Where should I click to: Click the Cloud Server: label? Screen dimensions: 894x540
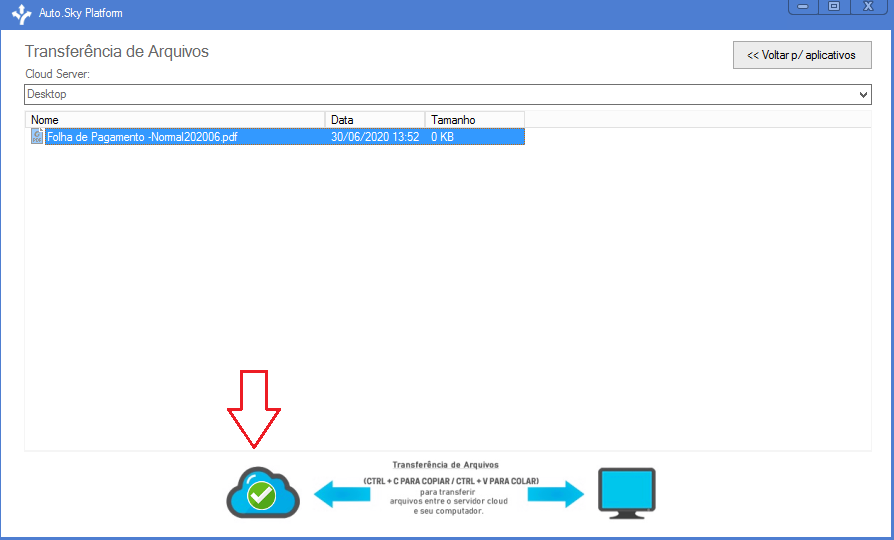click(x=58, y=74)
